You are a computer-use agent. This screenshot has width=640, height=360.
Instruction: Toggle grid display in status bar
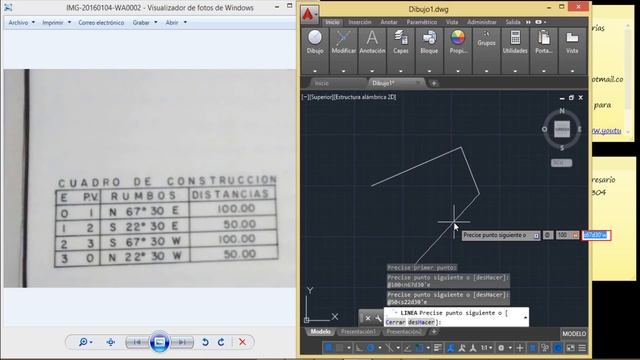(x=328, y=348)
